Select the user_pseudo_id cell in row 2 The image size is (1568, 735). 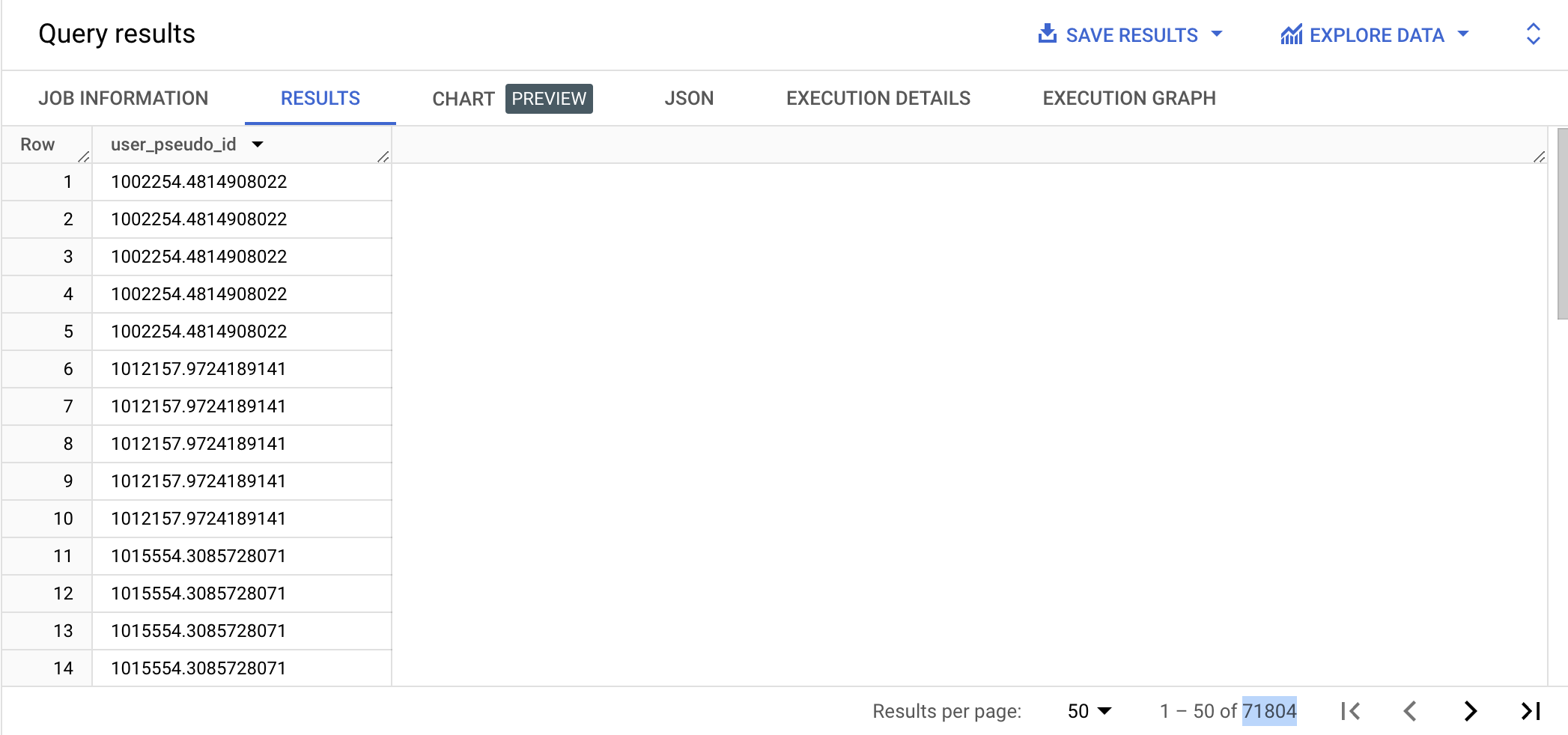pos(242,219)
